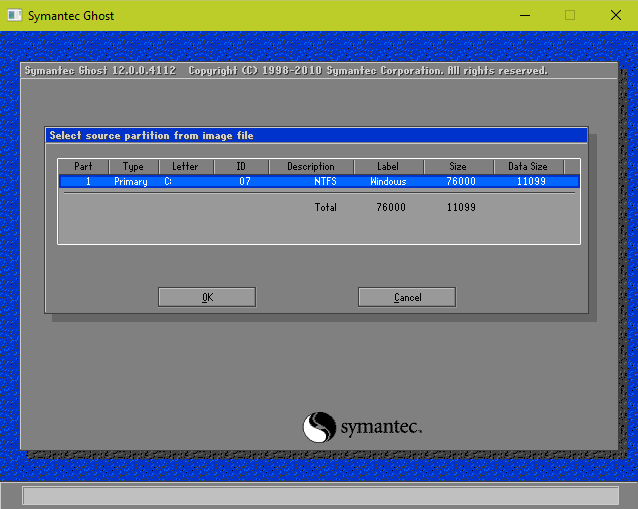Click the ID column header
Image resolution: width=638 pixels, height=509 pixels.
(241, 166)
